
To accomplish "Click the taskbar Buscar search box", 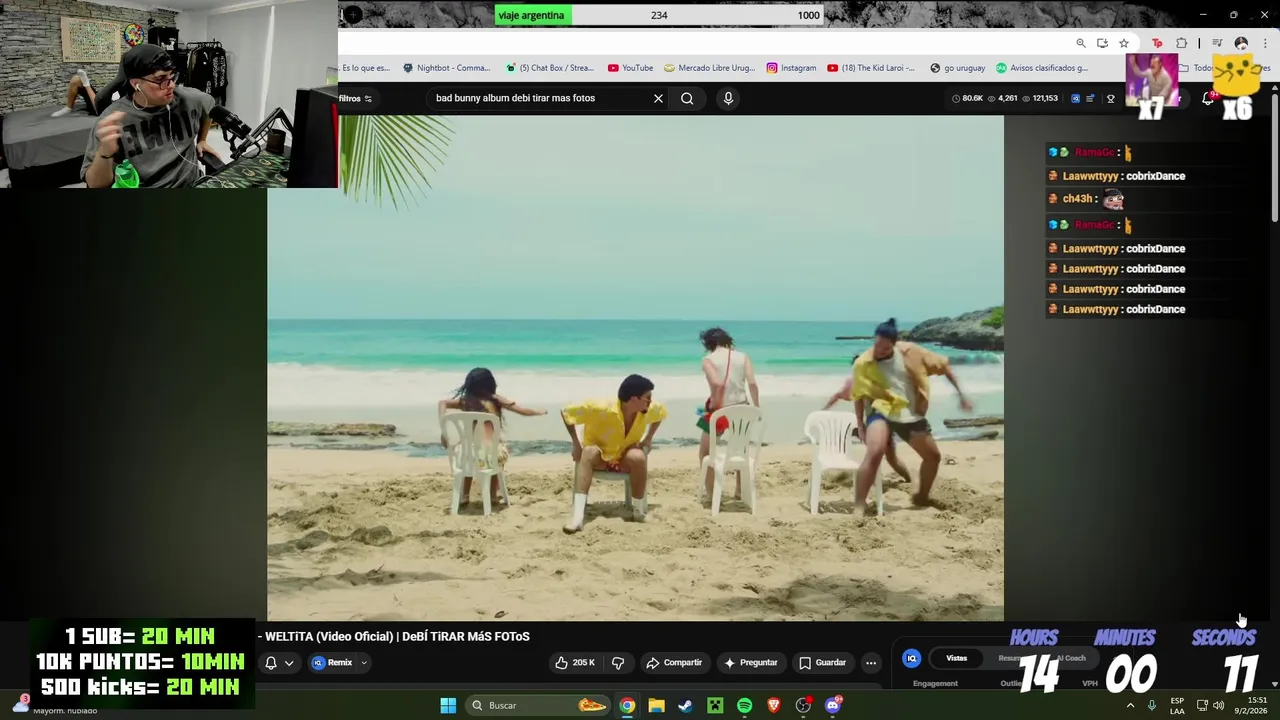I will [x=540, y=705].
